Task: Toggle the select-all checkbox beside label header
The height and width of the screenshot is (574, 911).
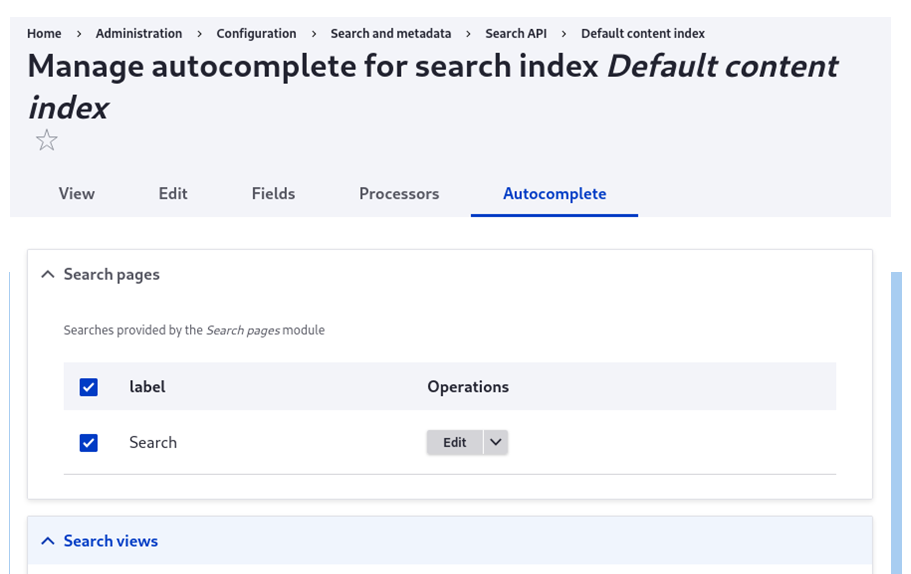Action: 89,387
